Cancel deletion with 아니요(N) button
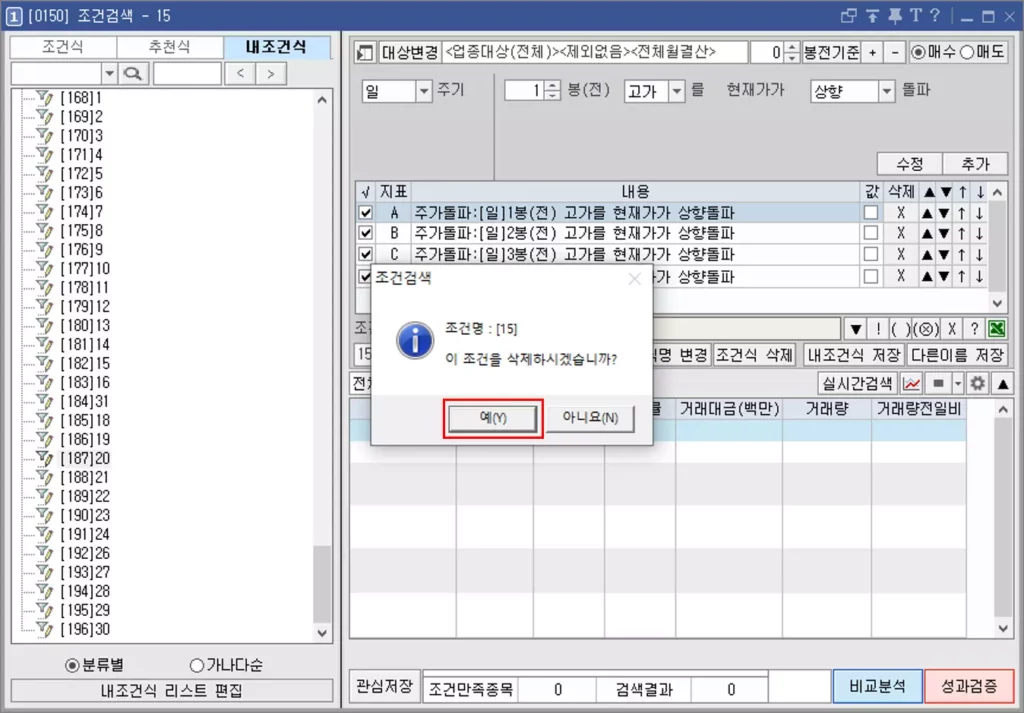 coord(590,418)
